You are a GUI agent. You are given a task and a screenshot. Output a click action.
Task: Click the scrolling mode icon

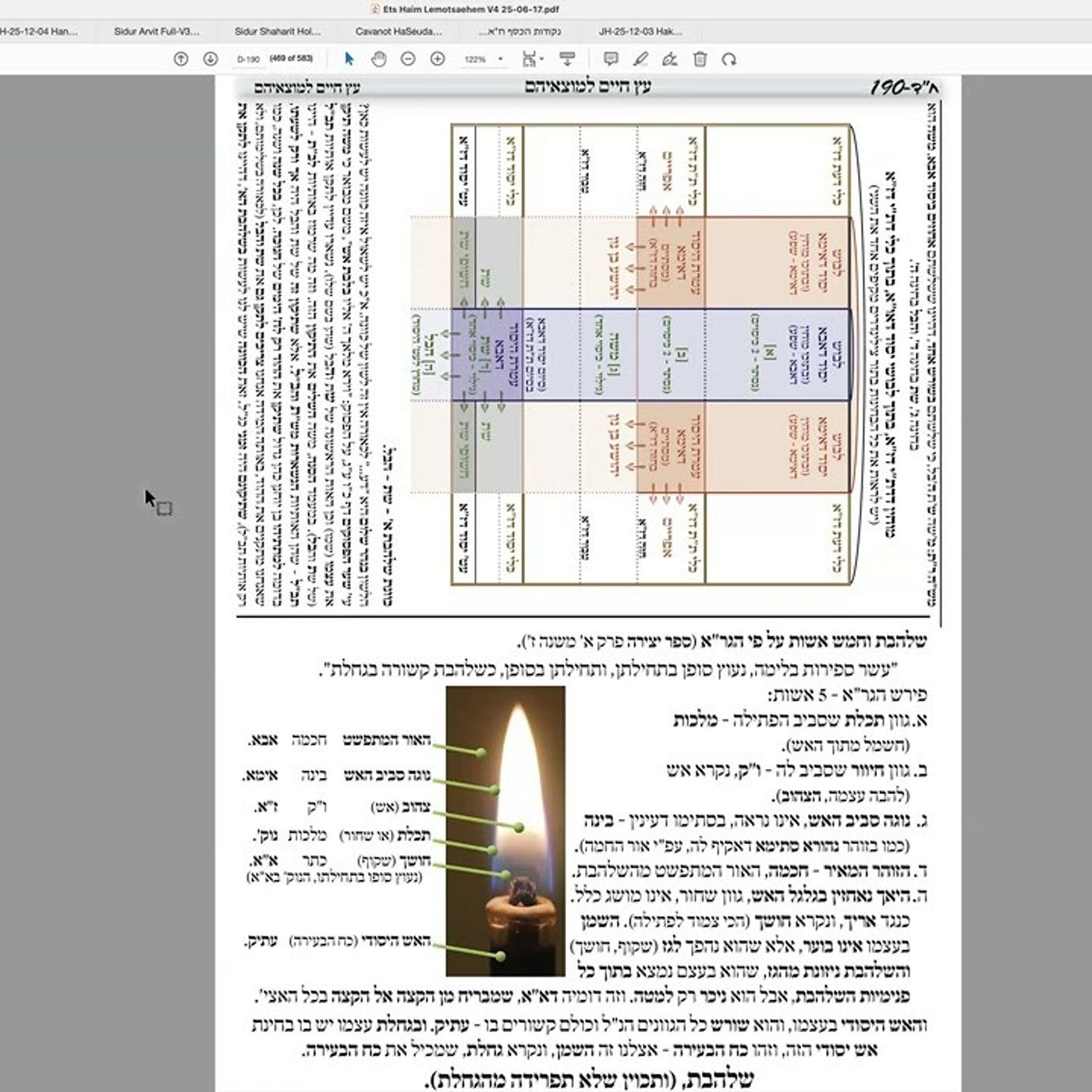click(567, 58)
